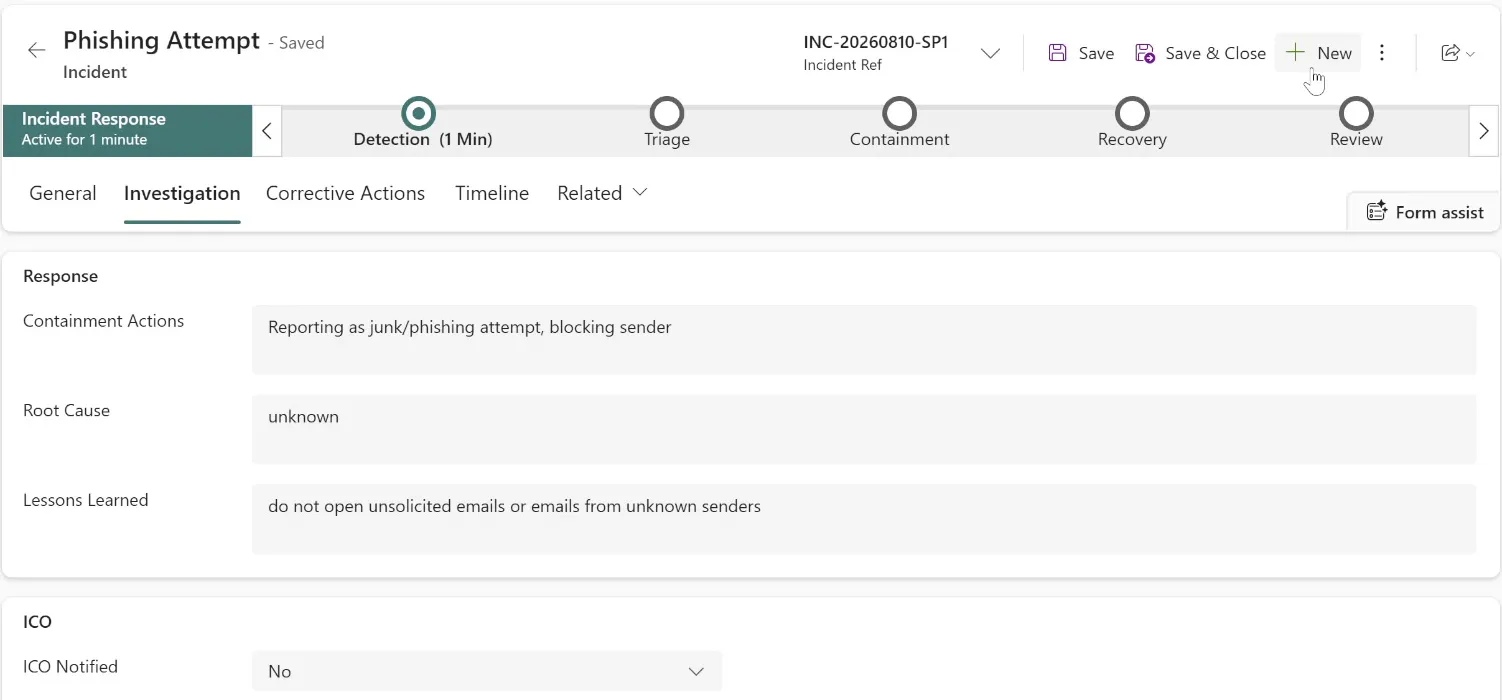Click the Review stage label
1502x700 pixels.
click(1356, 139)
